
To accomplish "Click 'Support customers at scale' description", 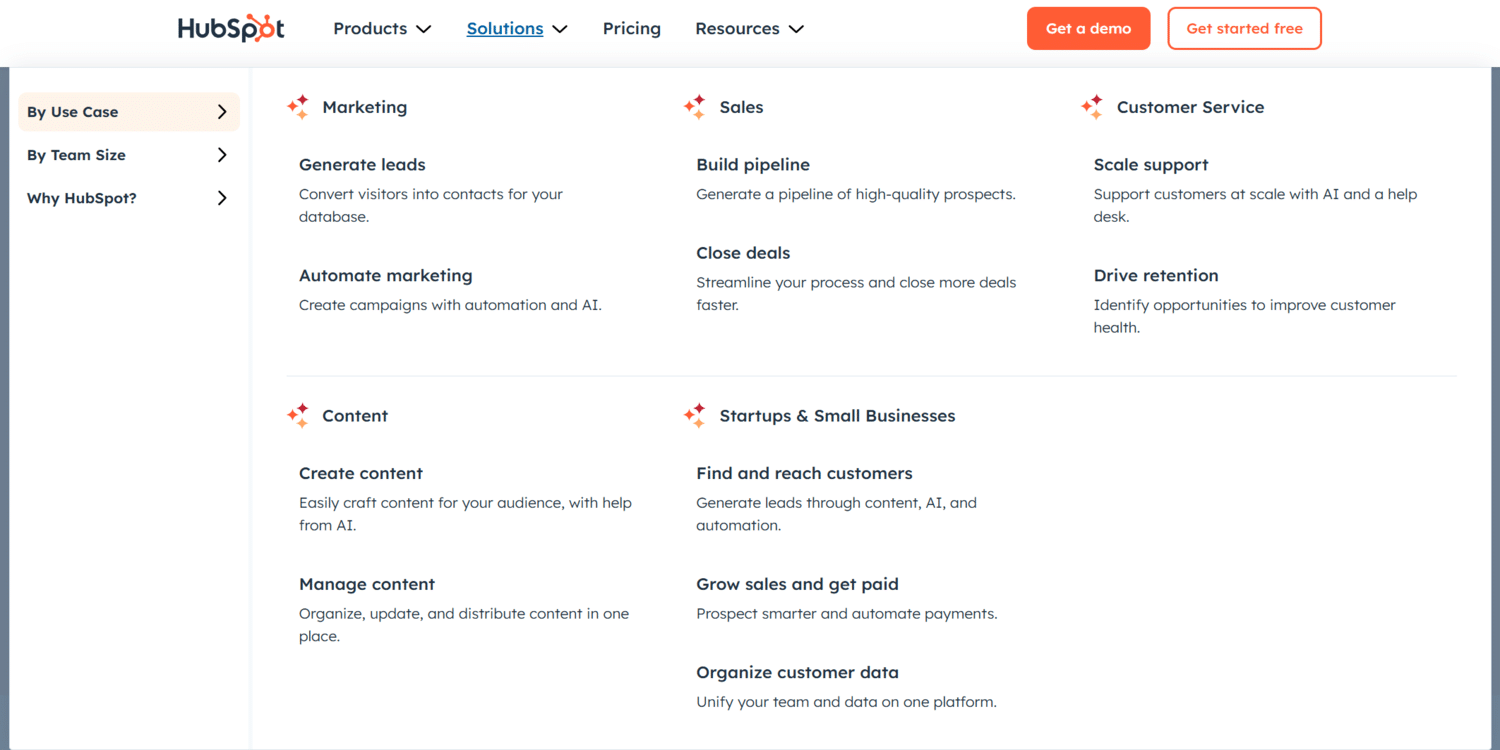I will point(1255,205).
